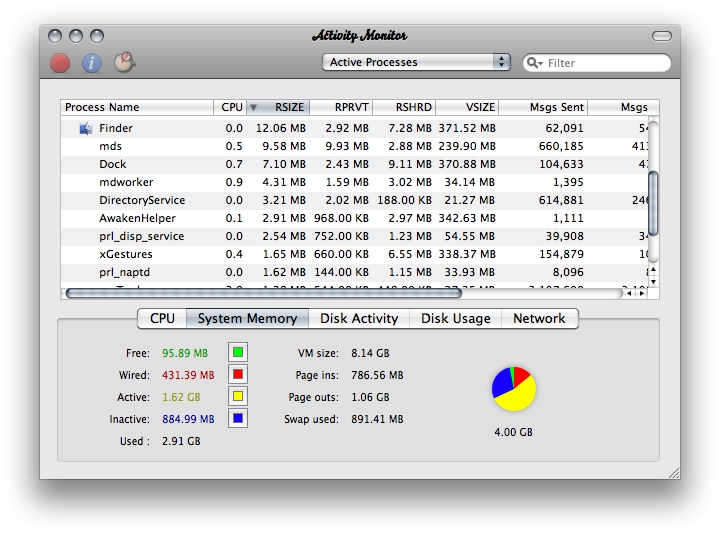720x534 pixels.
Task: Click the Used value 2.91 GB
Action: click(181, 441)
